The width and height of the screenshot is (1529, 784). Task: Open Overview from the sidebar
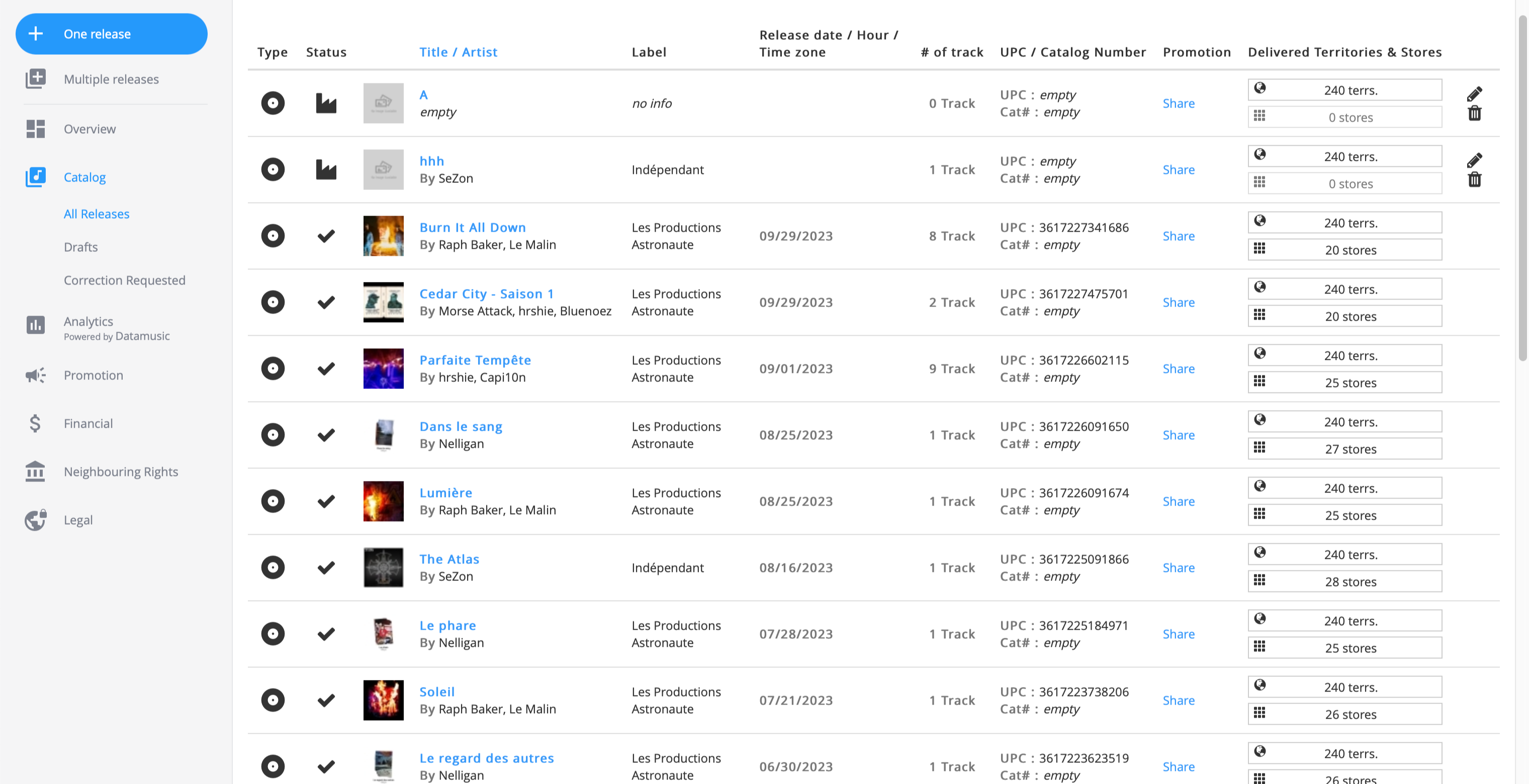[89, 129]
